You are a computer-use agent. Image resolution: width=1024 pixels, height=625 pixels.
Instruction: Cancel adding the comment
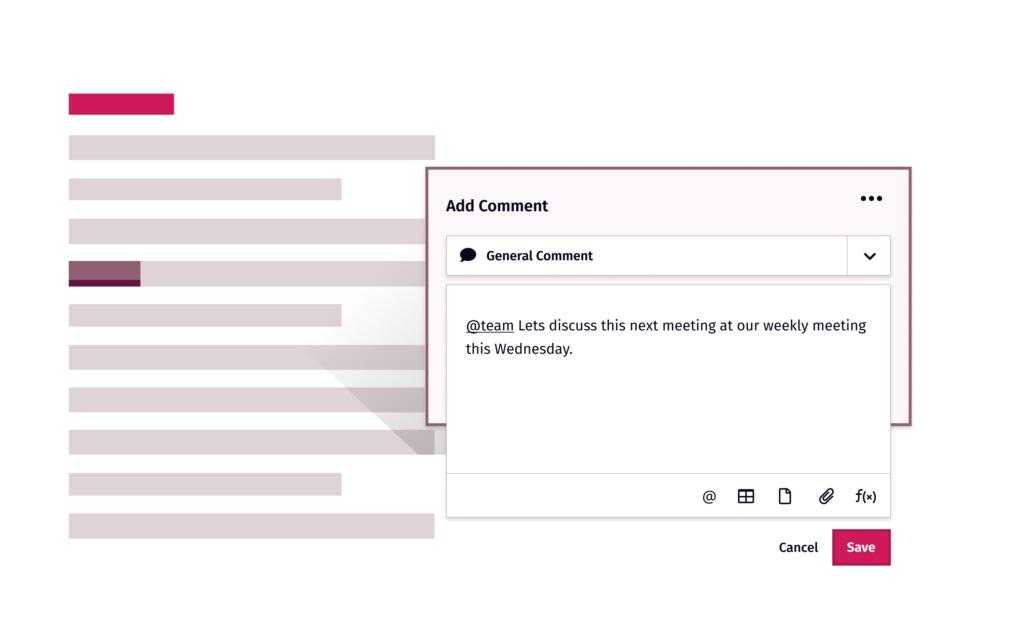tap(798, 547)
